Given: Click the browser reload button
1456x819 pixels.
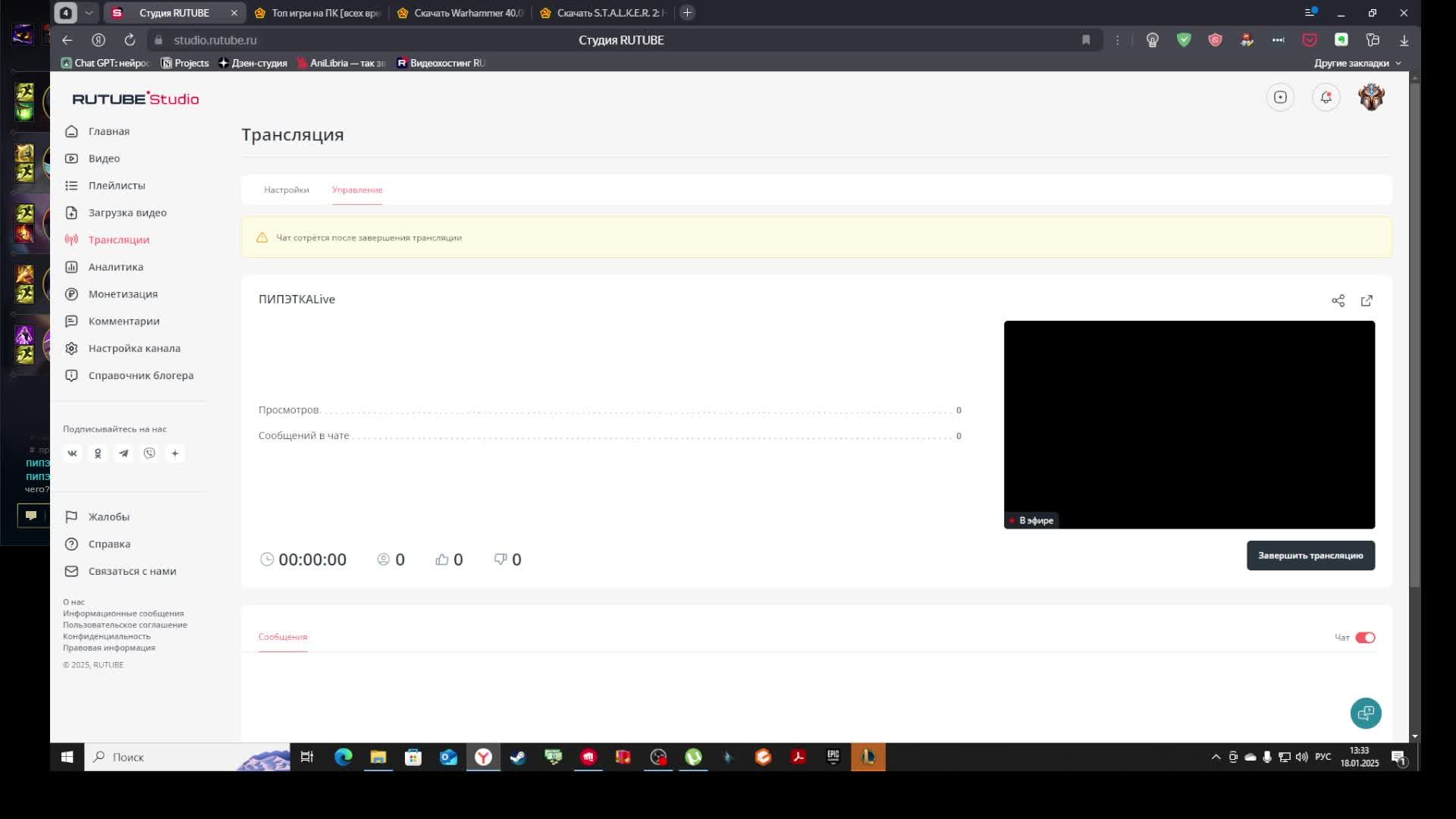Looking at the screenshot, I should coord(130,40).
